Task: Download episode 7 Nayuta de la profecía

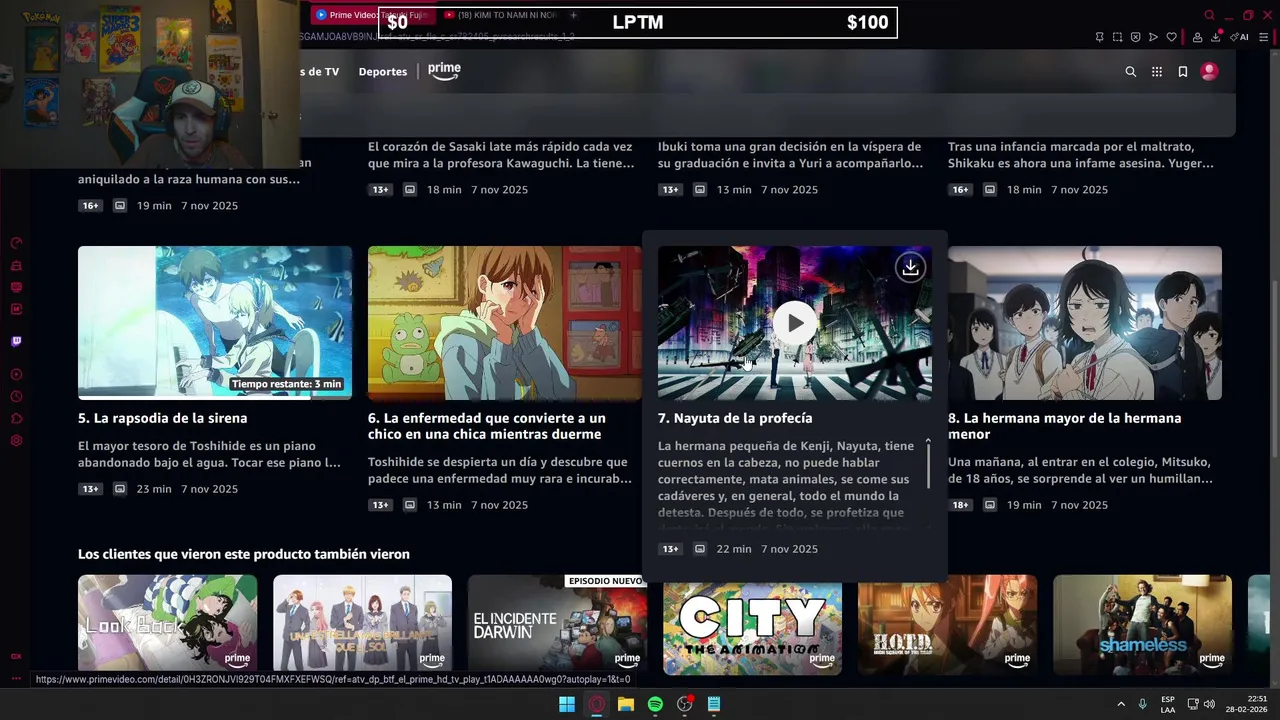Action: pos(910,267)
